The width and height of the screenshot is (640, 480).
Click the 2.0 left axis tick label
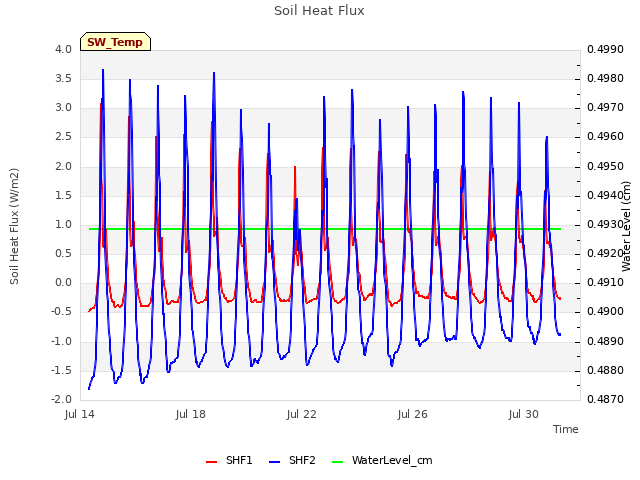click(x=64, y=166)
